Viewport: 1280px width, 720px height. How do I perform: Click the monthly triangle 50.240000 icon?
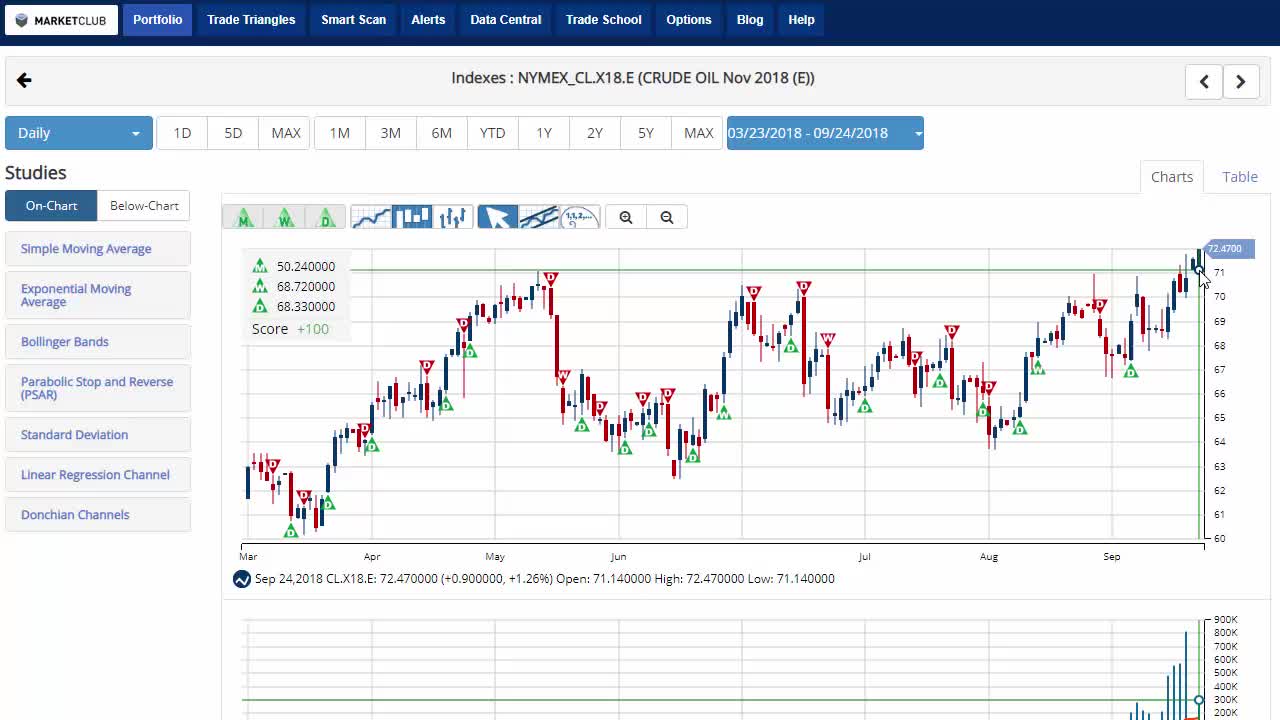click(x=260, y=266)
